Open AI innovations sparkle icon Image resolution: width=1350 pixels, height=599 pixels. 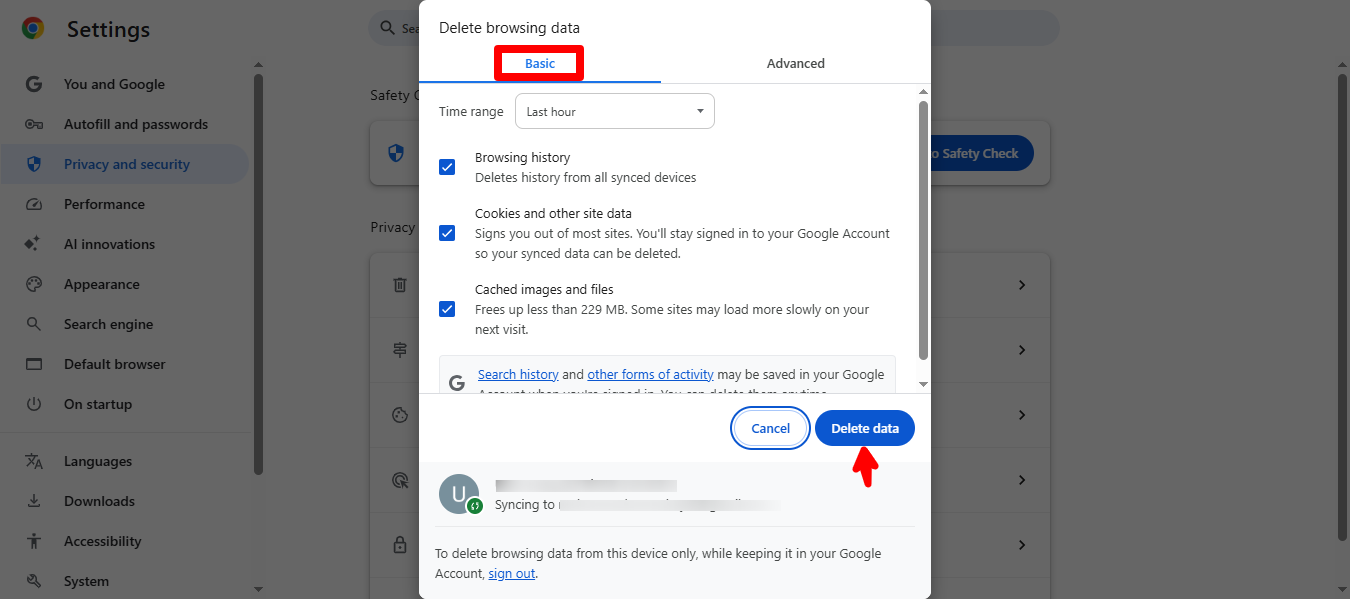(x=34, y=244)
